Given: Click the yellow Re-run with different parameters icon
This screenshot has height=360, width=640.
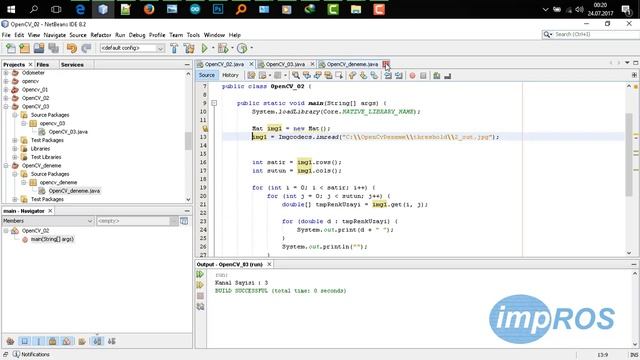Looking at the screenshot, I should 200,285.
